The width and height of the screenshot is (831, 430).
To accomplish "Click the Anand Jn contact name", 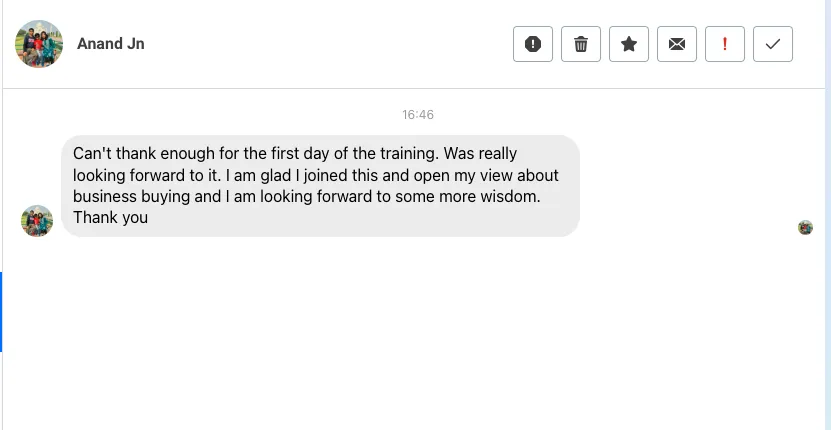I will coord(111,43).
